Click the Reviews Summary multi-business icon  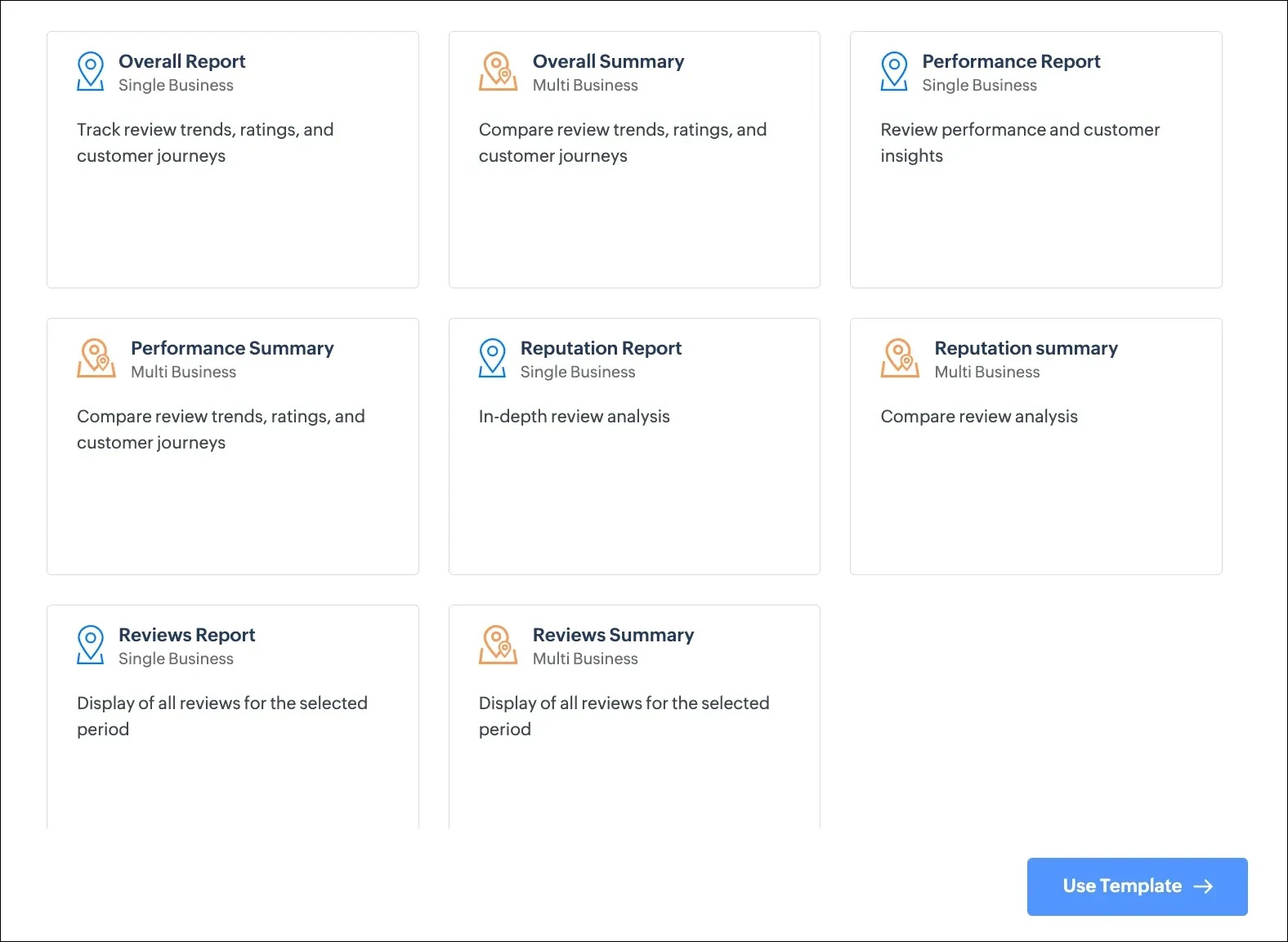(x=498, y=645)
